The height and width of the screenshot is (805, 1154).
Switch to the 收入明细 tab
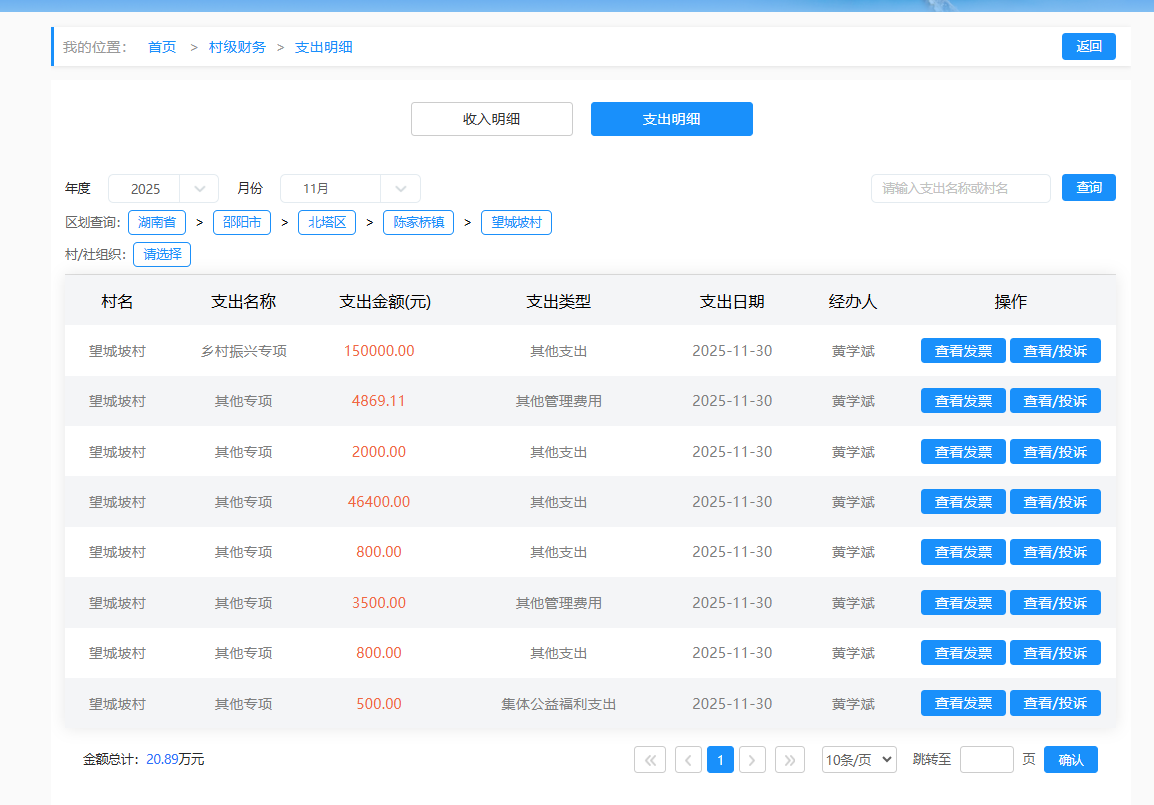491,119
